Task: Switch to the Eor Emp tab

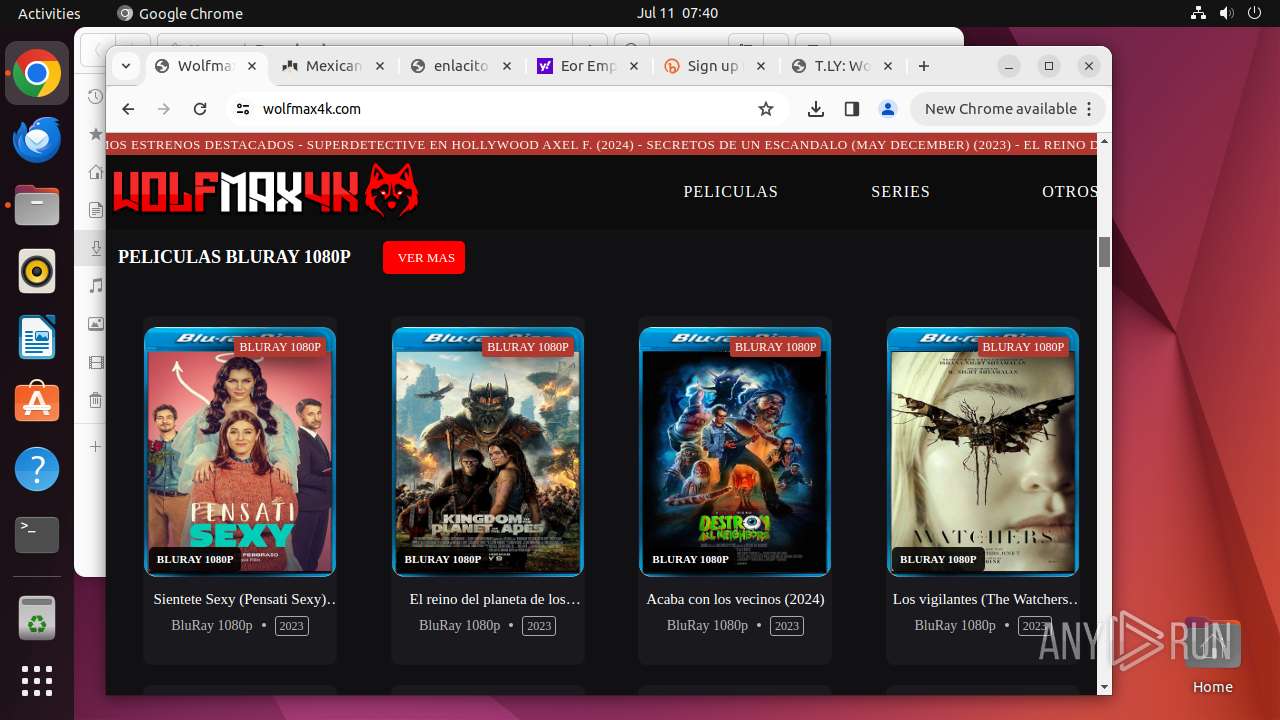Action: pos(589,66)
